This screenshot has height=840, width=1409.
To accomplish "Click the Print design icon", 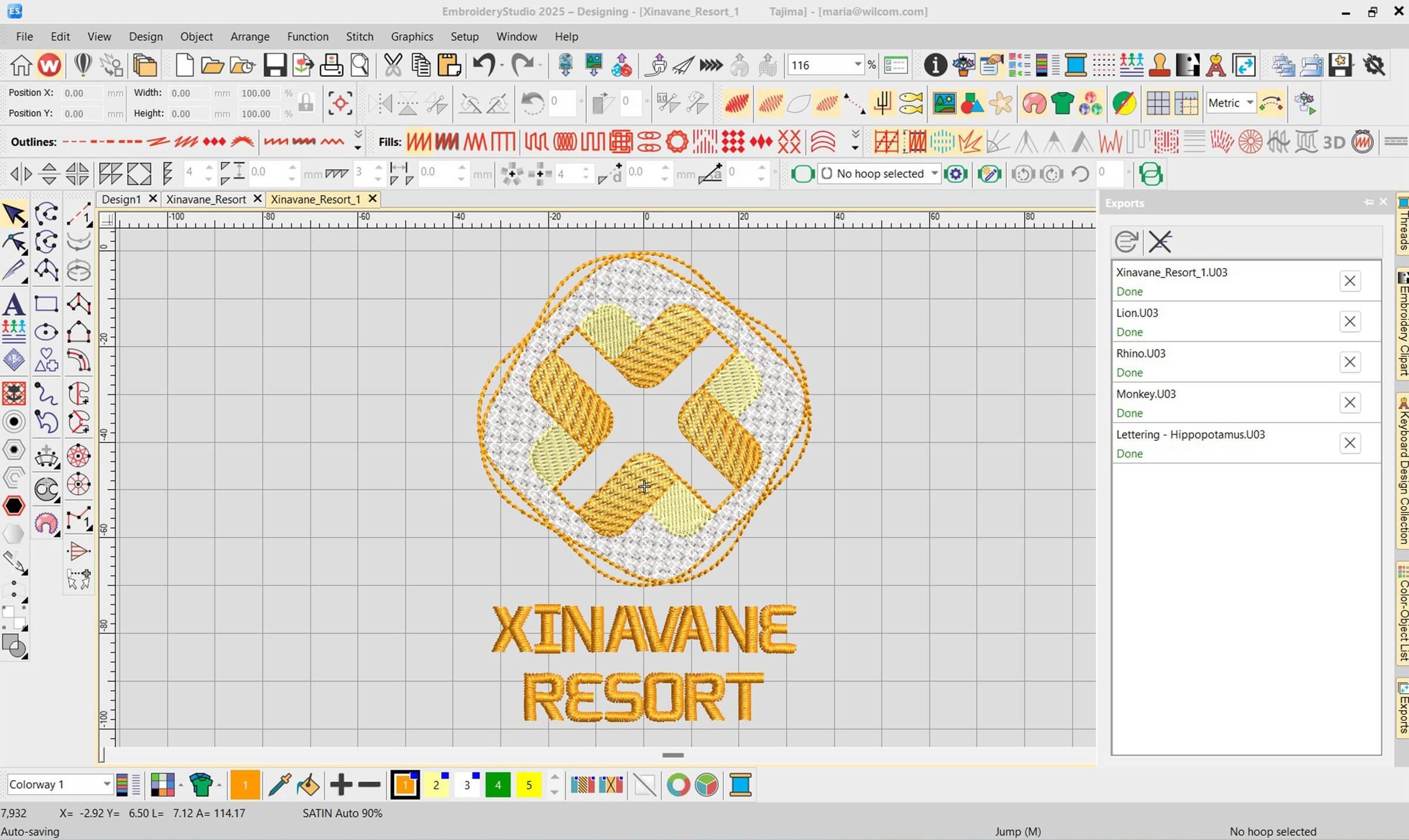I will click(x=331, y=65).
